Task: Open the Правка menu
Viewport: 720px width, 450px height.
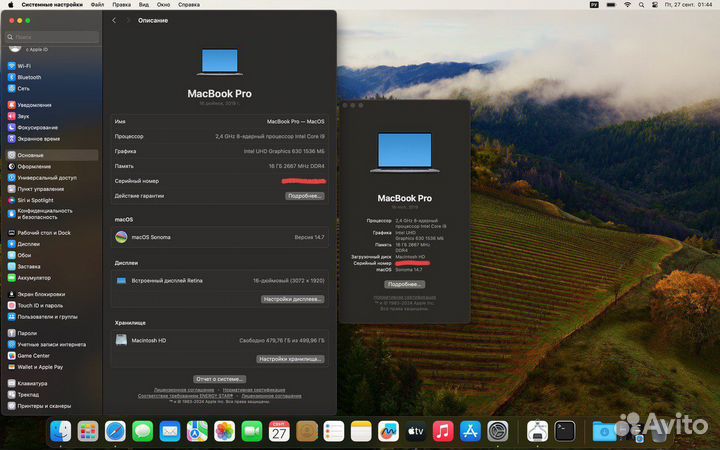Action: (x=122, y=5)
